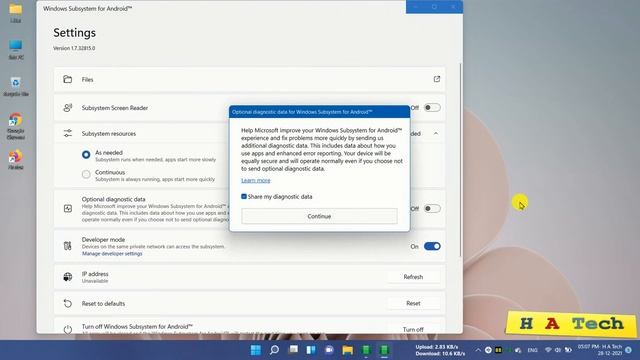Show hidden icons tray chevron
This screenshot has width=640, height=360.
478,350
